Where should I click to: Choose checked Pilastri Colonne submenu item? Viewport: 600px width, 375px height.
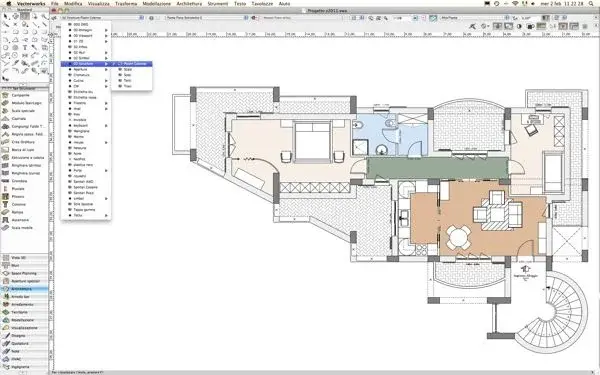tap(132, 64)
